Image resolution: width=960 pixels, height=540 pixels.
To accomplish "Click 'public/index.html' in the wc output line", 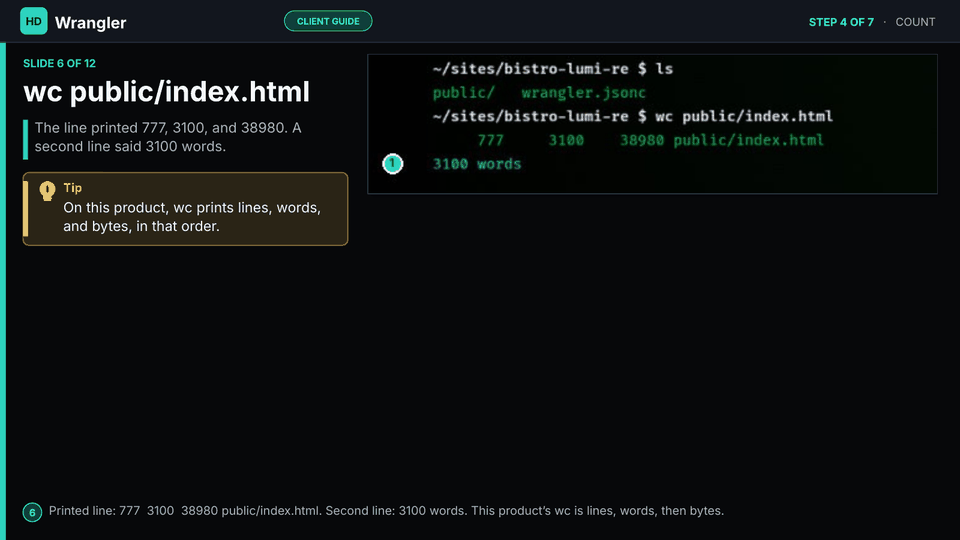I will tap(749, 140).
